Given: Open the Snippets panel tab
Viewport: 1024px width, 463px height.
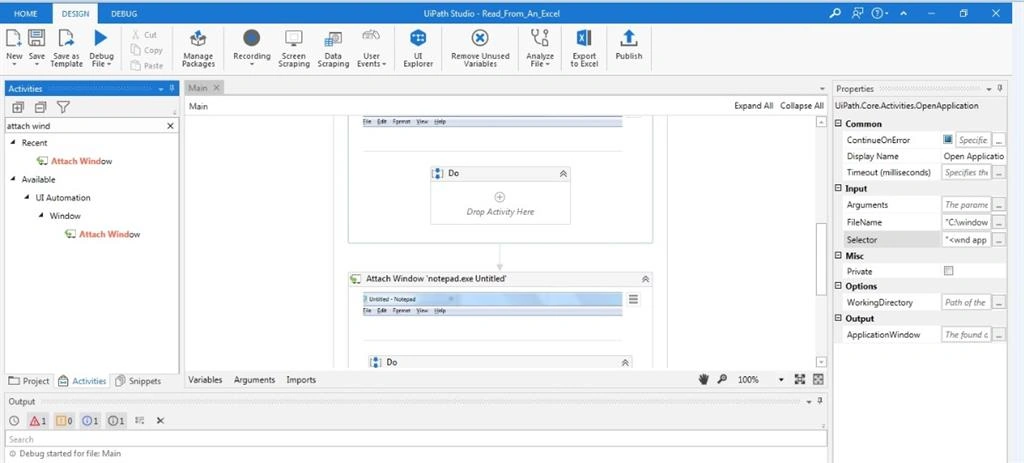Looking at the screenshot, I should click(138, 381).
